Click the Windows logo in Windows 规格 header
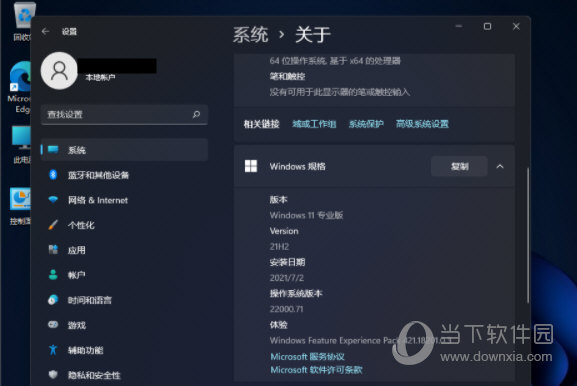 click(251, 166)
